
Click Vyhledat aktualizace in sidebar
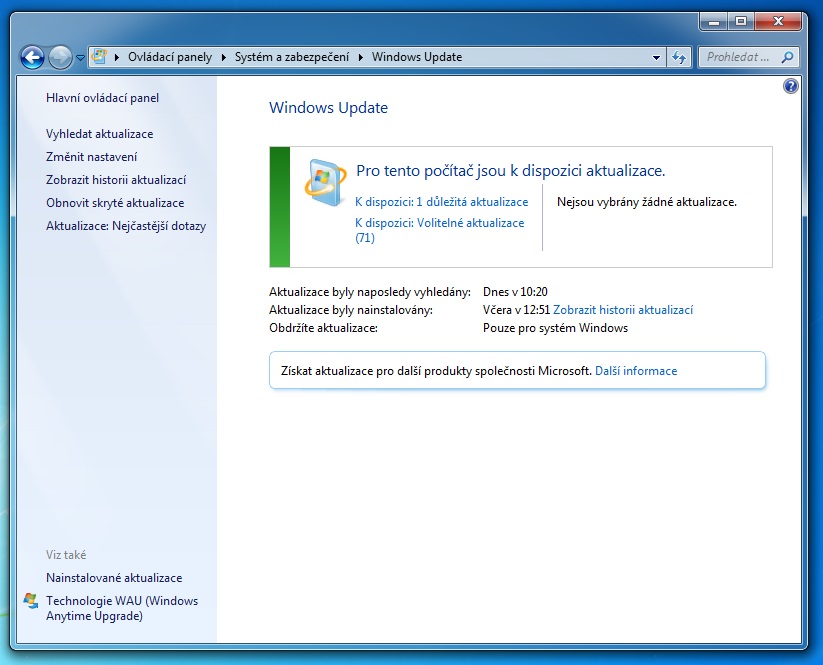(100, 134)
